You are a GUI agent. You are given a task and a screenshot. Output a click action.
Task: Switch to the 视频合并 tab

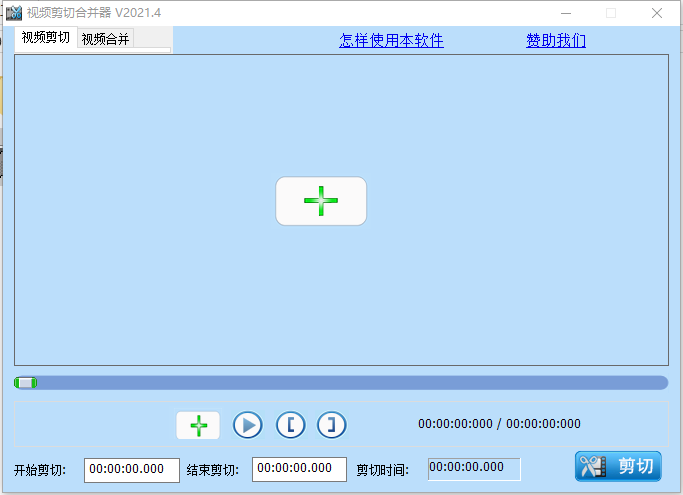coord(105,39)
